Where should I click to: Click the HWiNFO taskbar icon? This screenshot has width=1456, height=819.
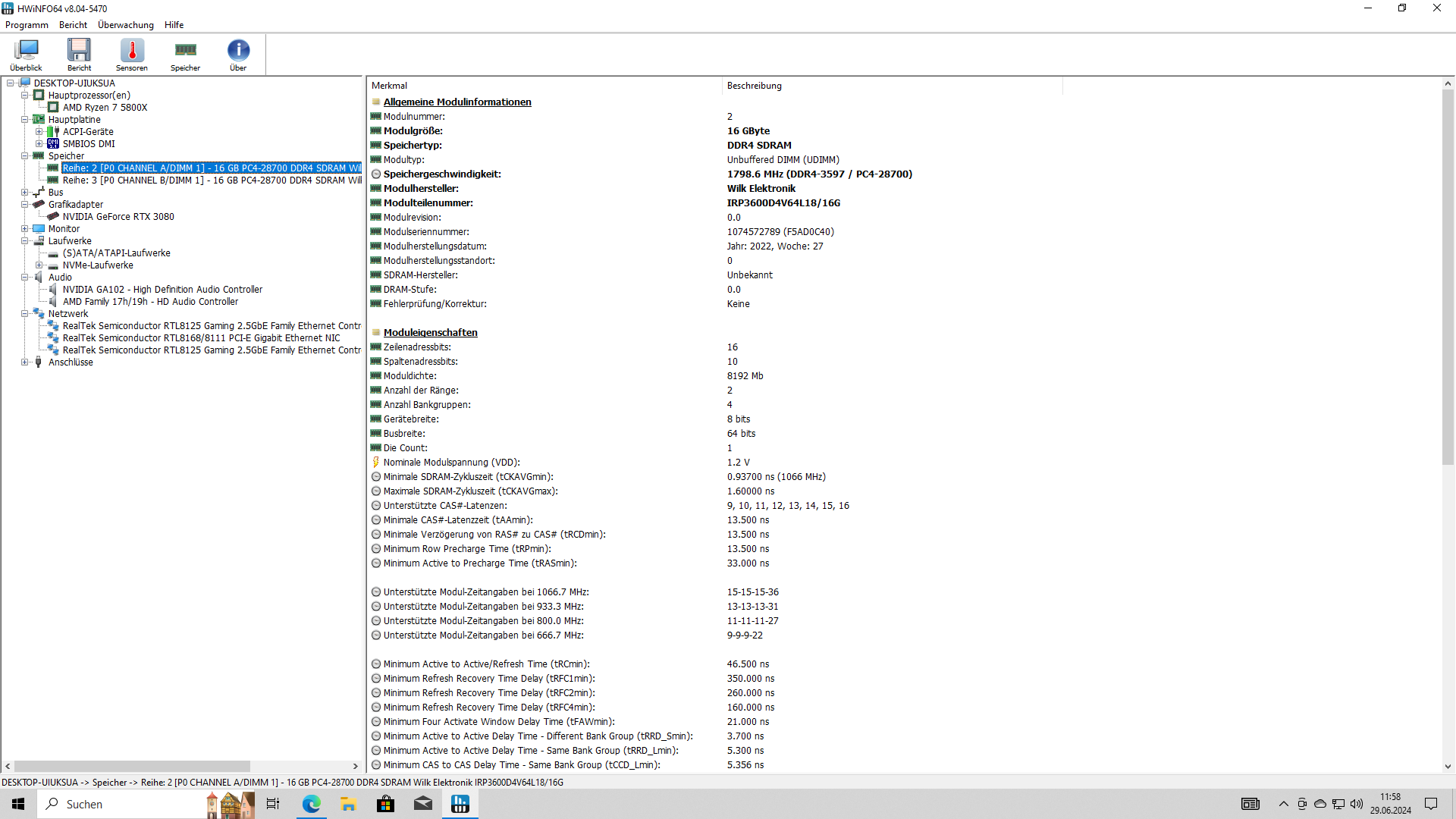tap(460, 804)
